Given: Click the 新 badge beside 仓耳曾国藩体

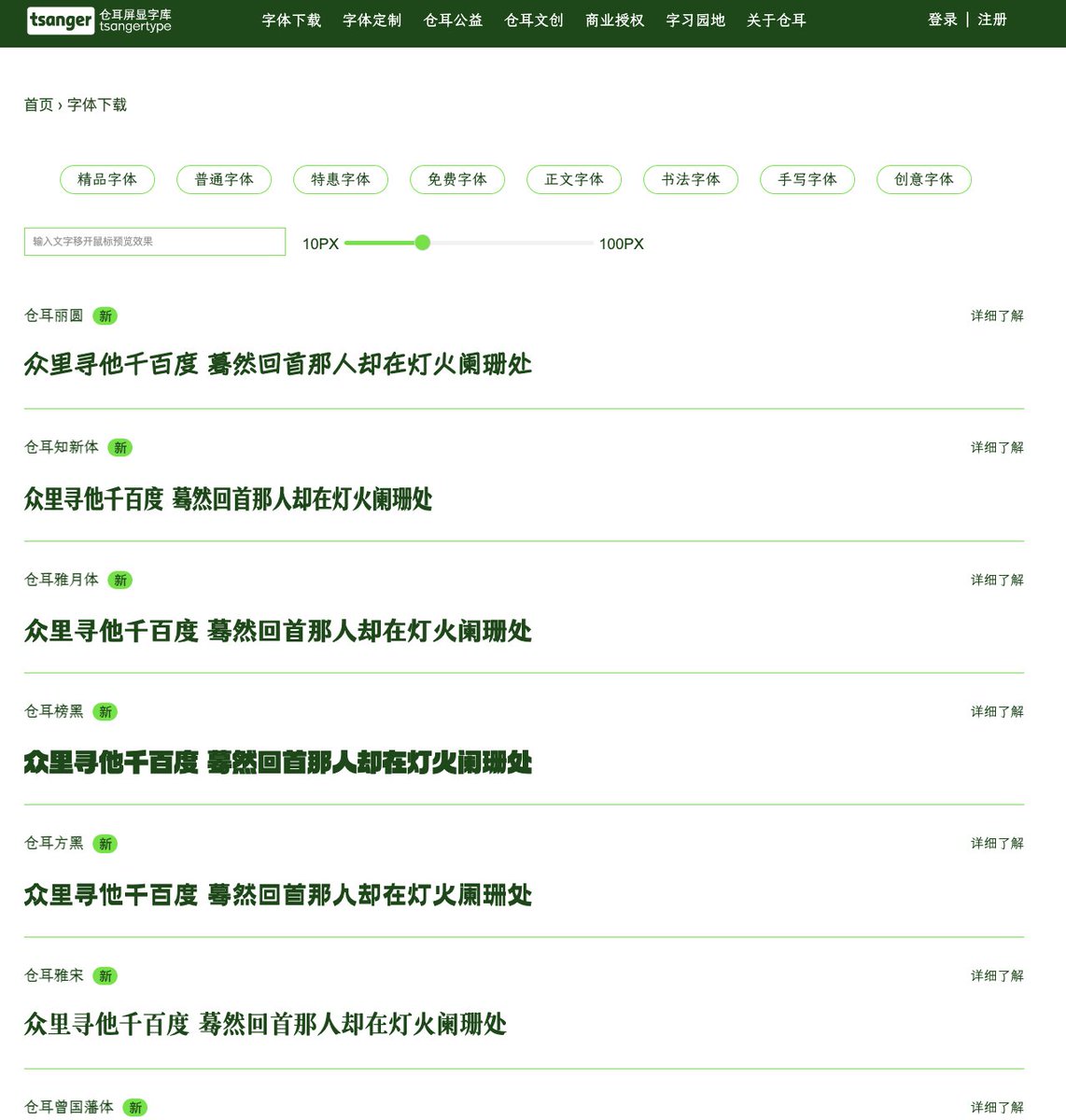Looking at the screenshot, I should click(135, 1107).
